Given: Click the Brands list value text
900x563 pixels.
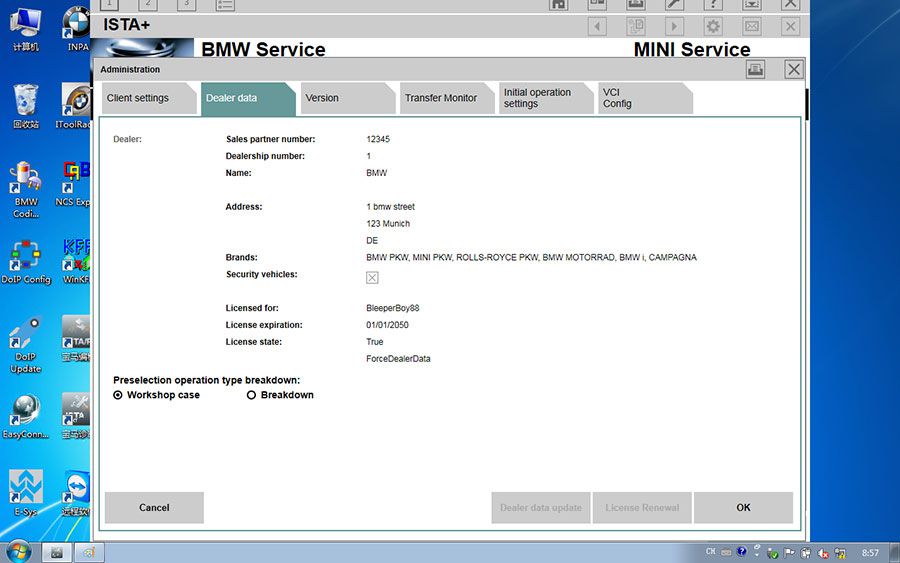Looking at the screenshot, I should point(531,258).
